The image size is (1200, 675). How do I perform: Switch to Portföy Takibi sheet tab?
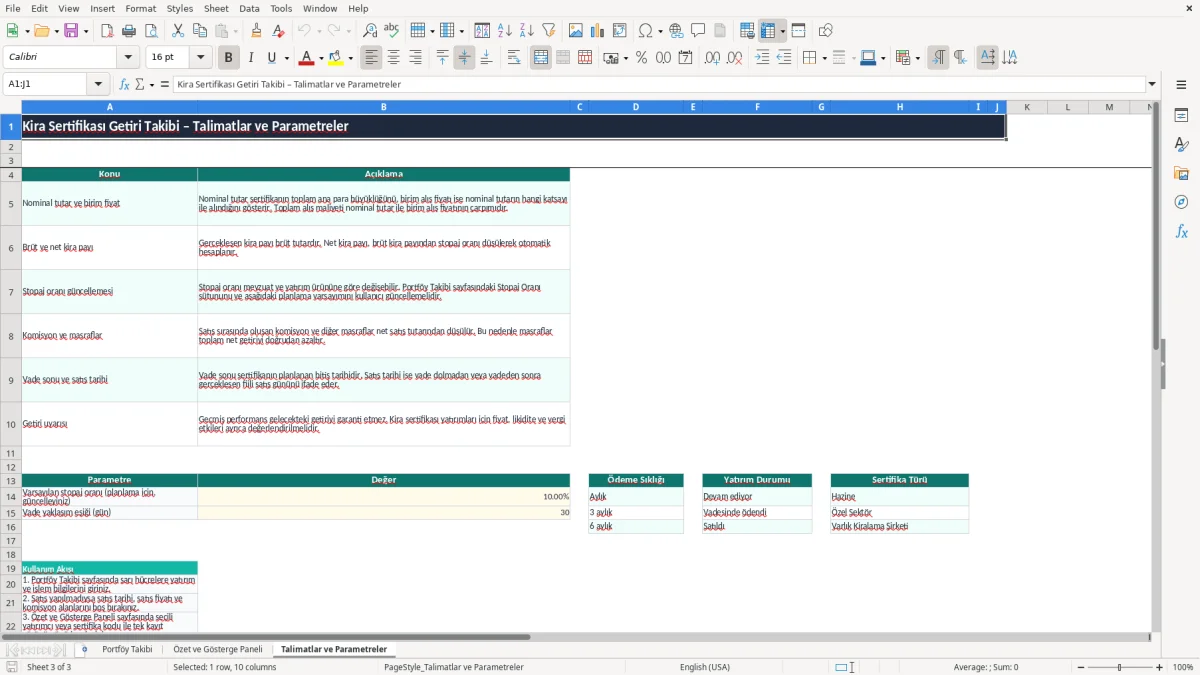coord(127,649)
